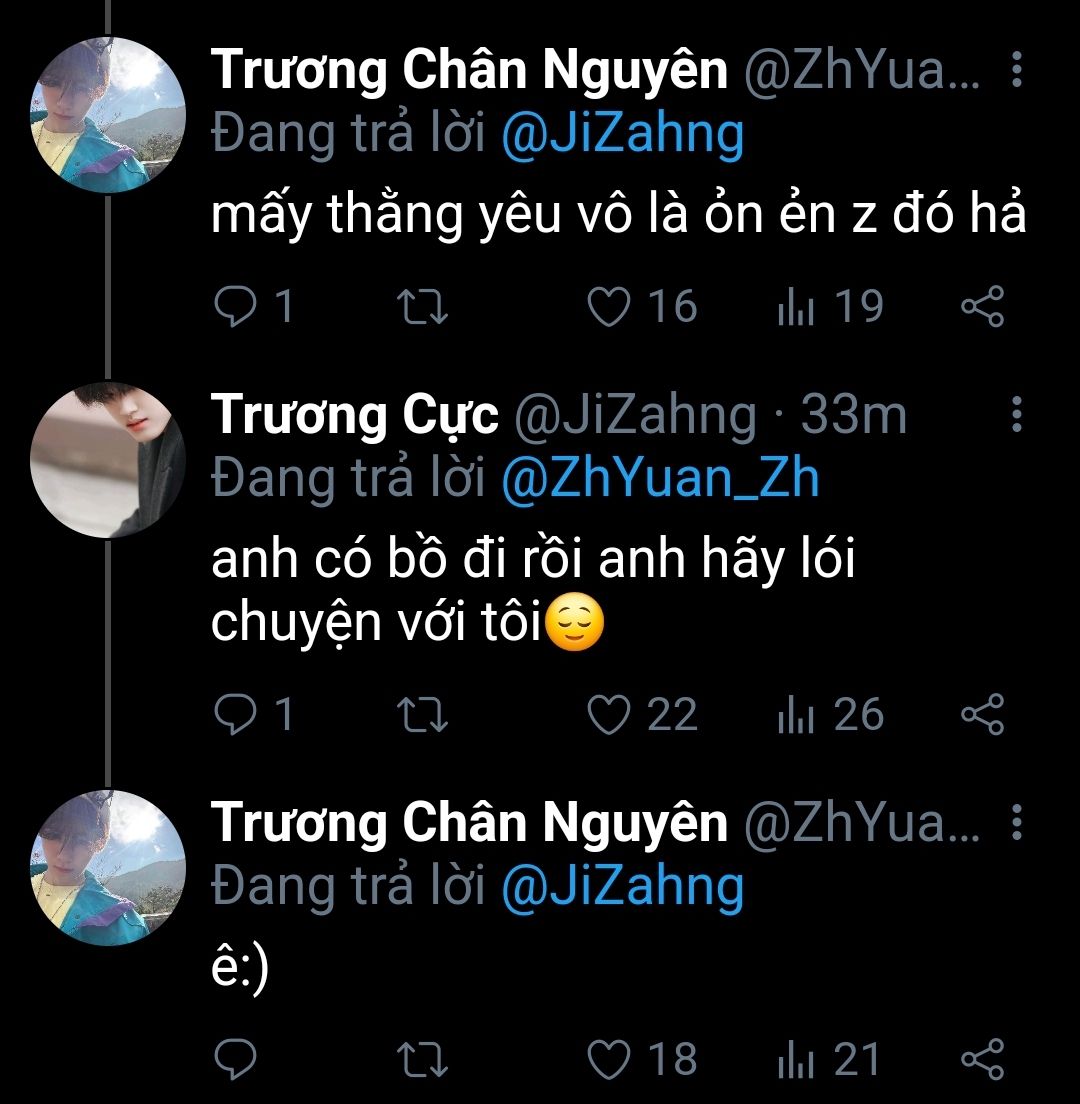1080x1104 pixels.
Task: Open the @JiZahng mention in the first tweet
Action: (622, 134)
